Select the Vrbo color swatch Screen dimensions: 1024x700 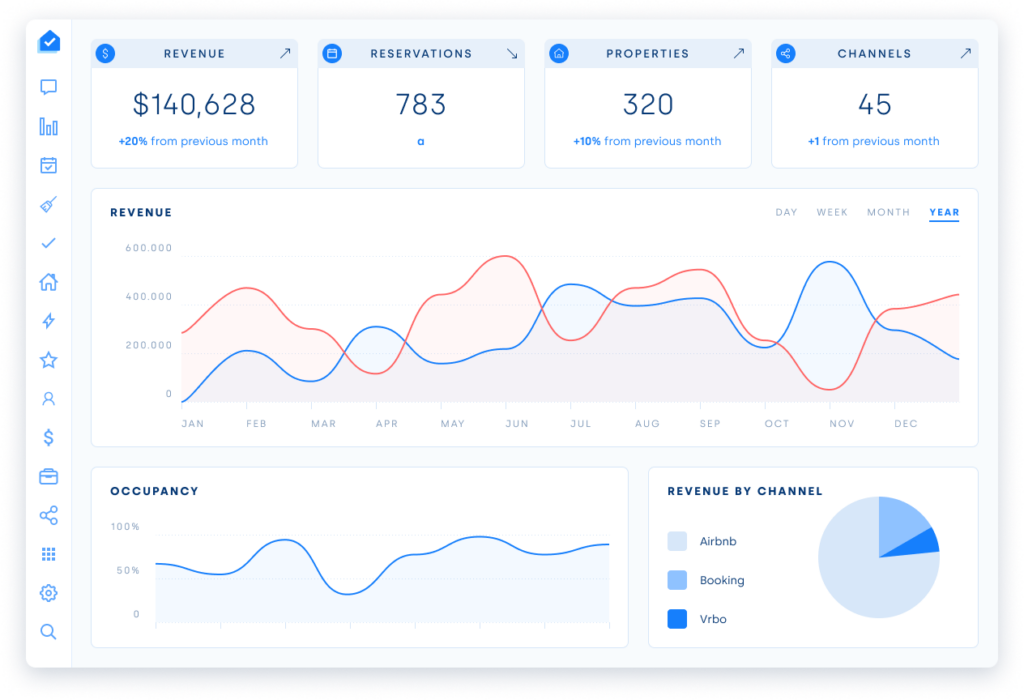coord(679,619)
